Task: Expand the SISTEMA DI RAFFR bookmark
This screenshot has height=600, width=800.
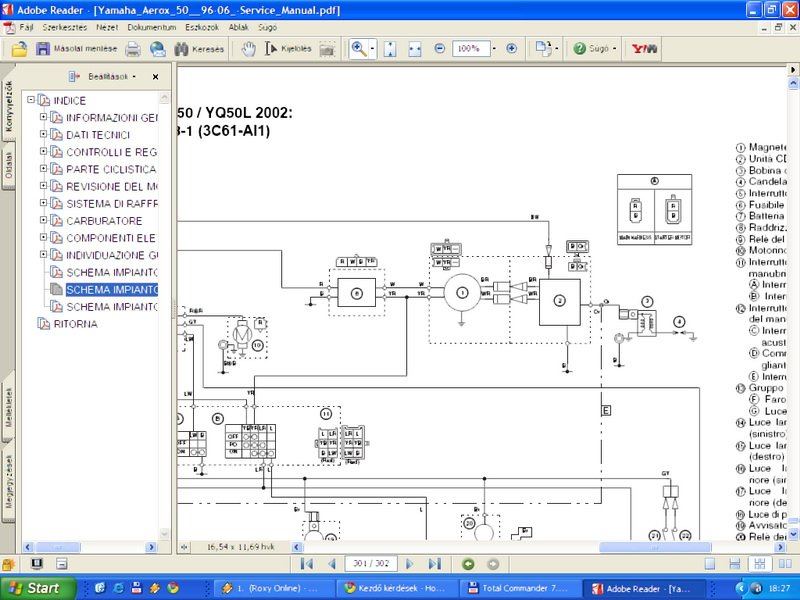Action: pyautogui.click(x=43, y=203)
